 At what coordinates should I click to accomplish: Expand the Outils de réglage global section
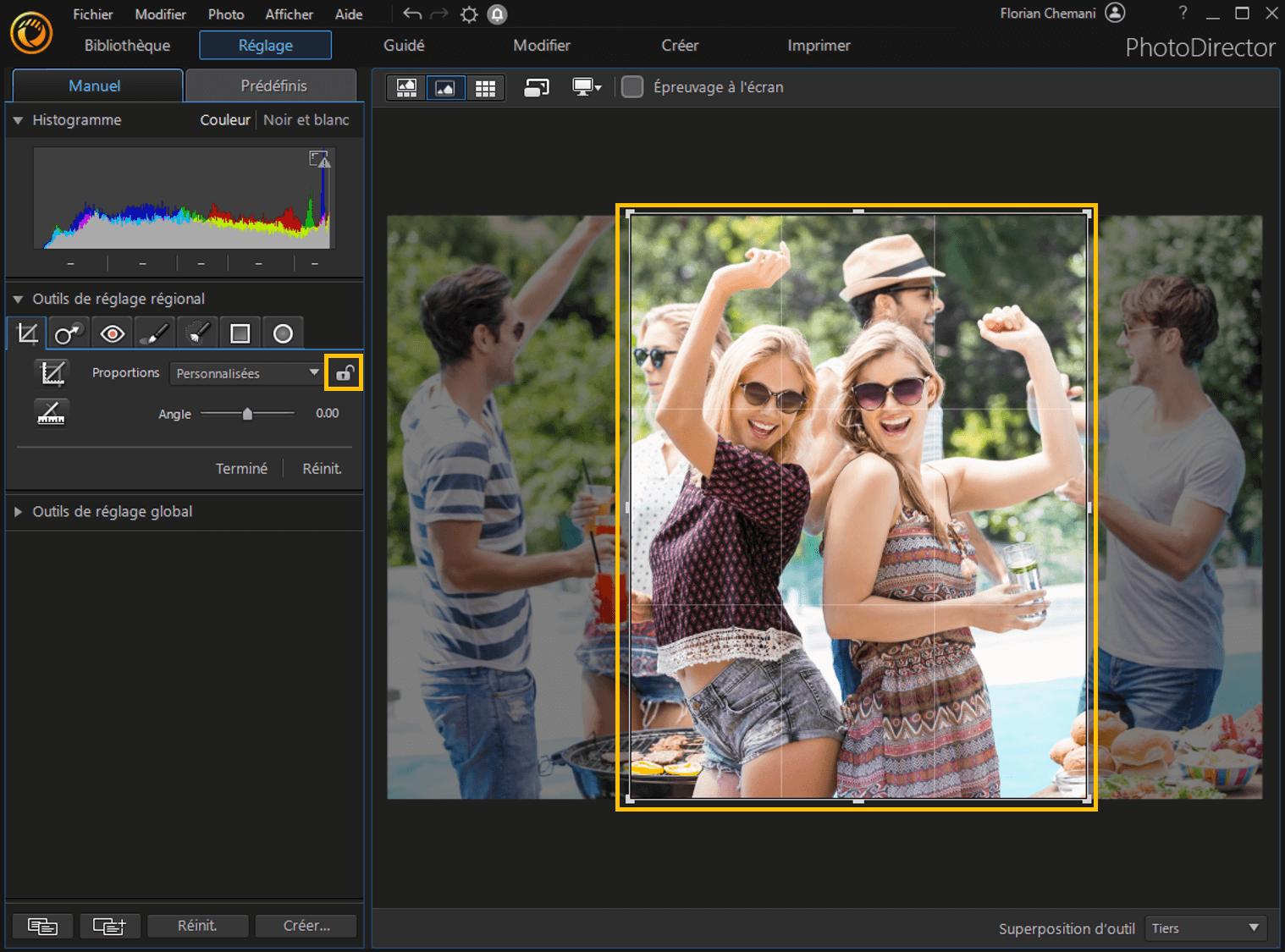17,511
